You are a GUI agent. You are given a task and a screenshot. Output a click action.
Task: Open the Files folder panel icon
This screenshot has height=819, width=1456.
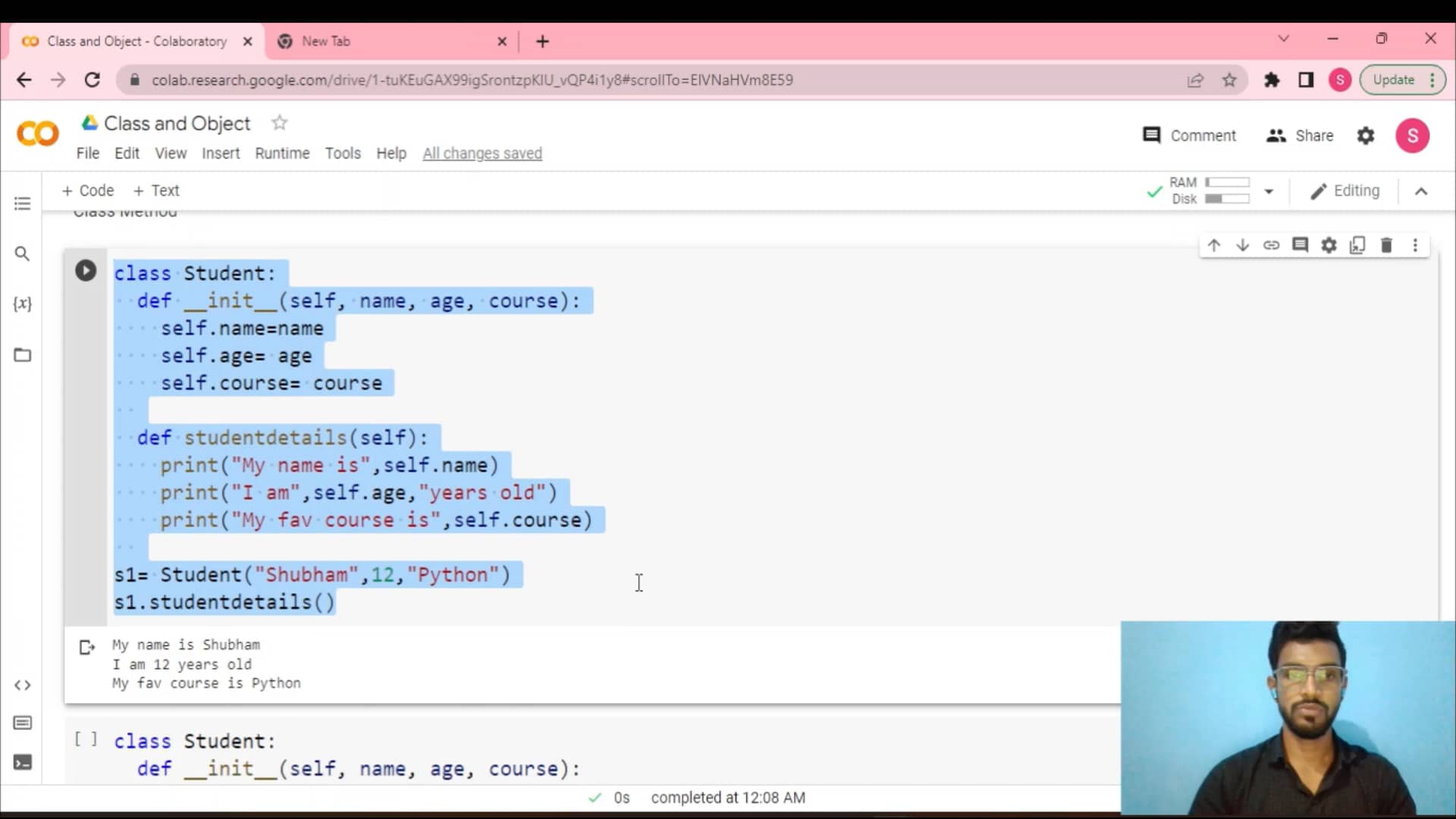tap(22, 355)
